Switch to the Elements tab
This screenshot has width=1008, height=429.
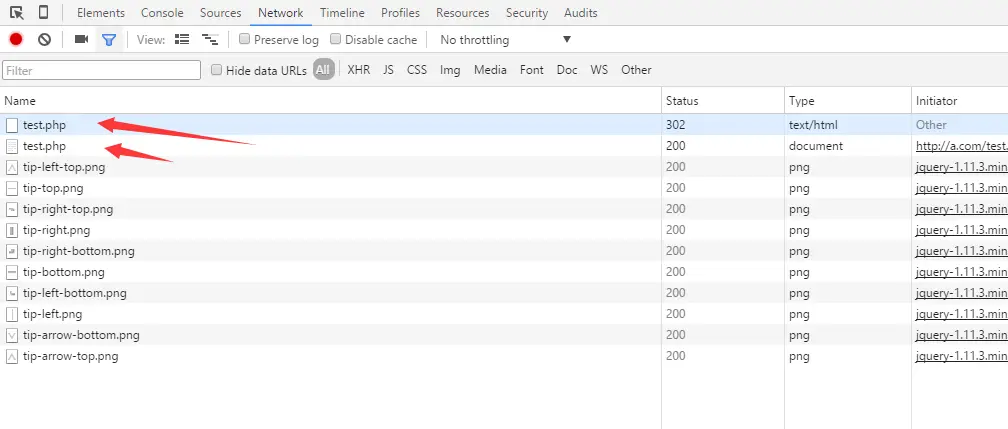pyautogui.click(x=101, y=13)
